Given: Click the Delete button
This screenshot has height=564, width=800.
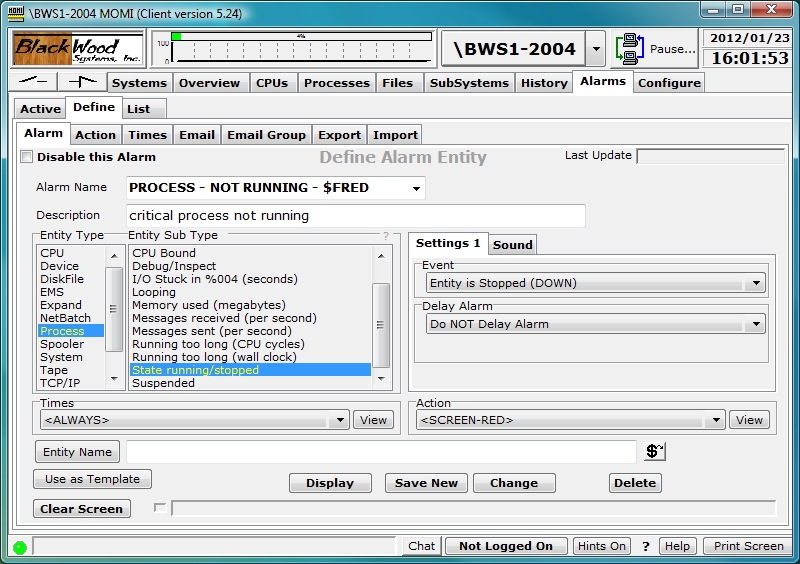Looking at the screenshot, I should pyautogui.click(x=635, y=483).
